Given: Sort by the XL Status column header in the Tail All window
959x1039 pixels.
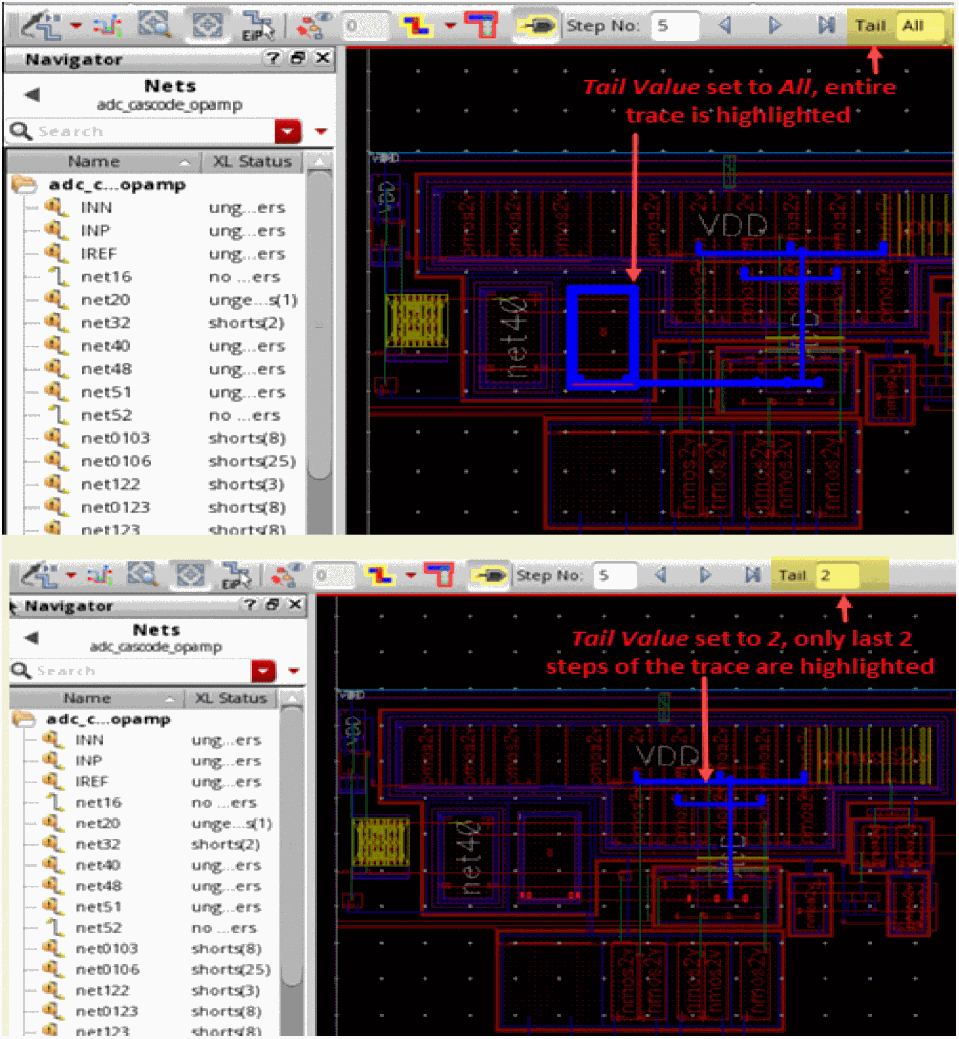Looking at the screenshot, I should click(252, 161).
